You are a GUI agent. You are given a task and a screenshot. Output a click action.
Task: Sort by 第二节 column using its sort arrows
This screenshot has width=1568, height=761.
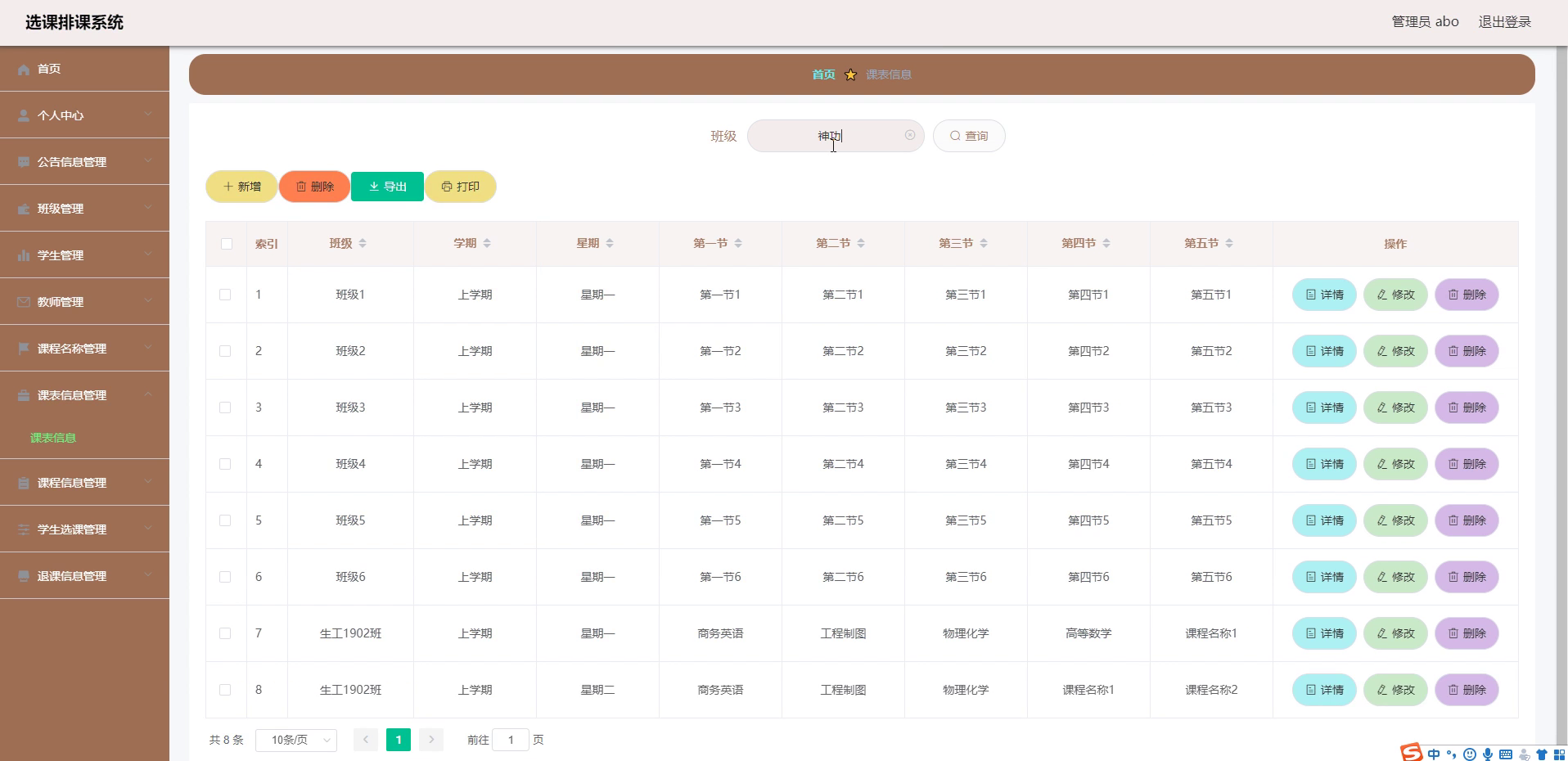861,244
